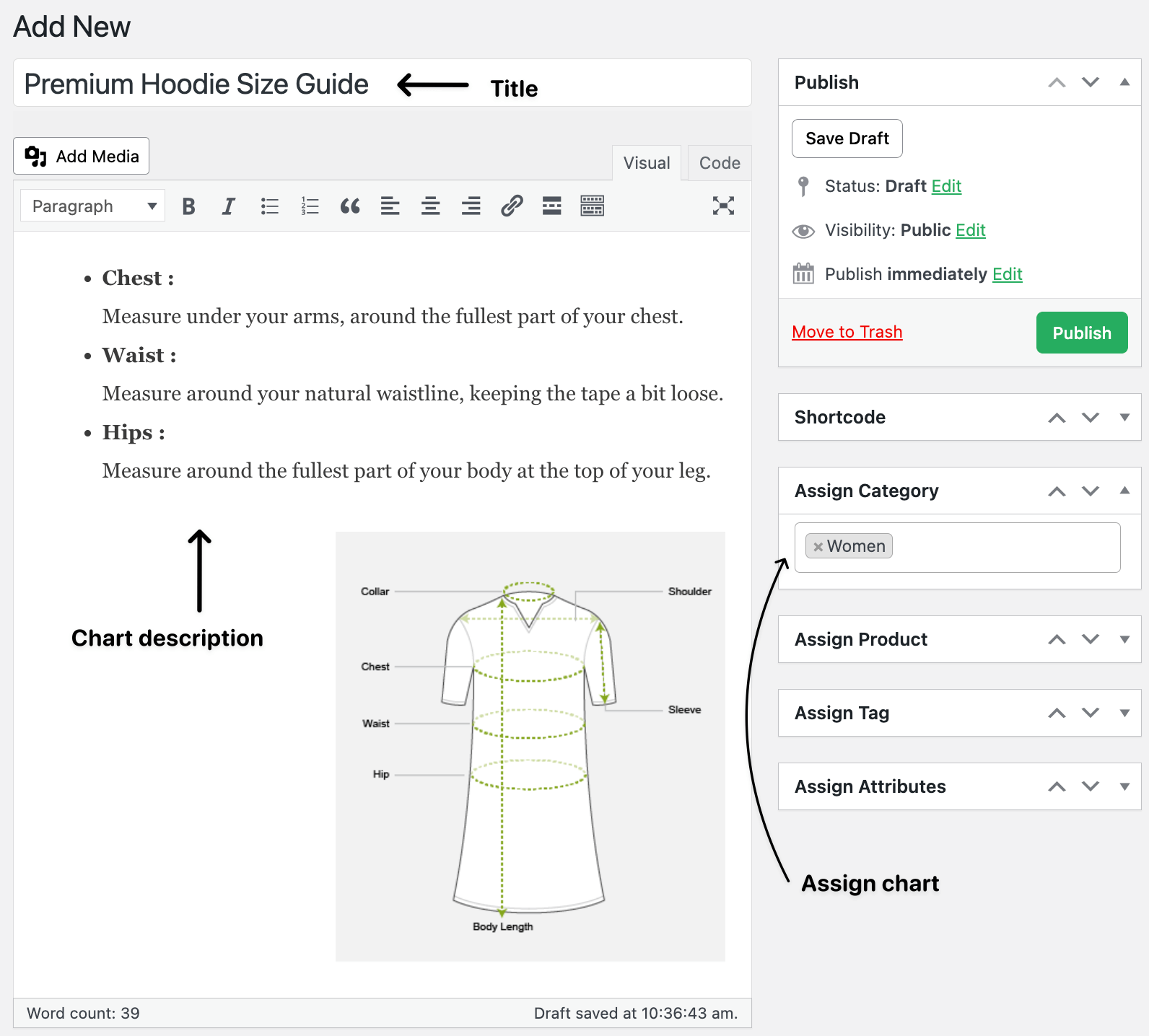The width and height of the screenshot is (1149, 1036).
Task: Move the Assign Tag panel up
Action: pyautogui.click(x=1057, y=713)
